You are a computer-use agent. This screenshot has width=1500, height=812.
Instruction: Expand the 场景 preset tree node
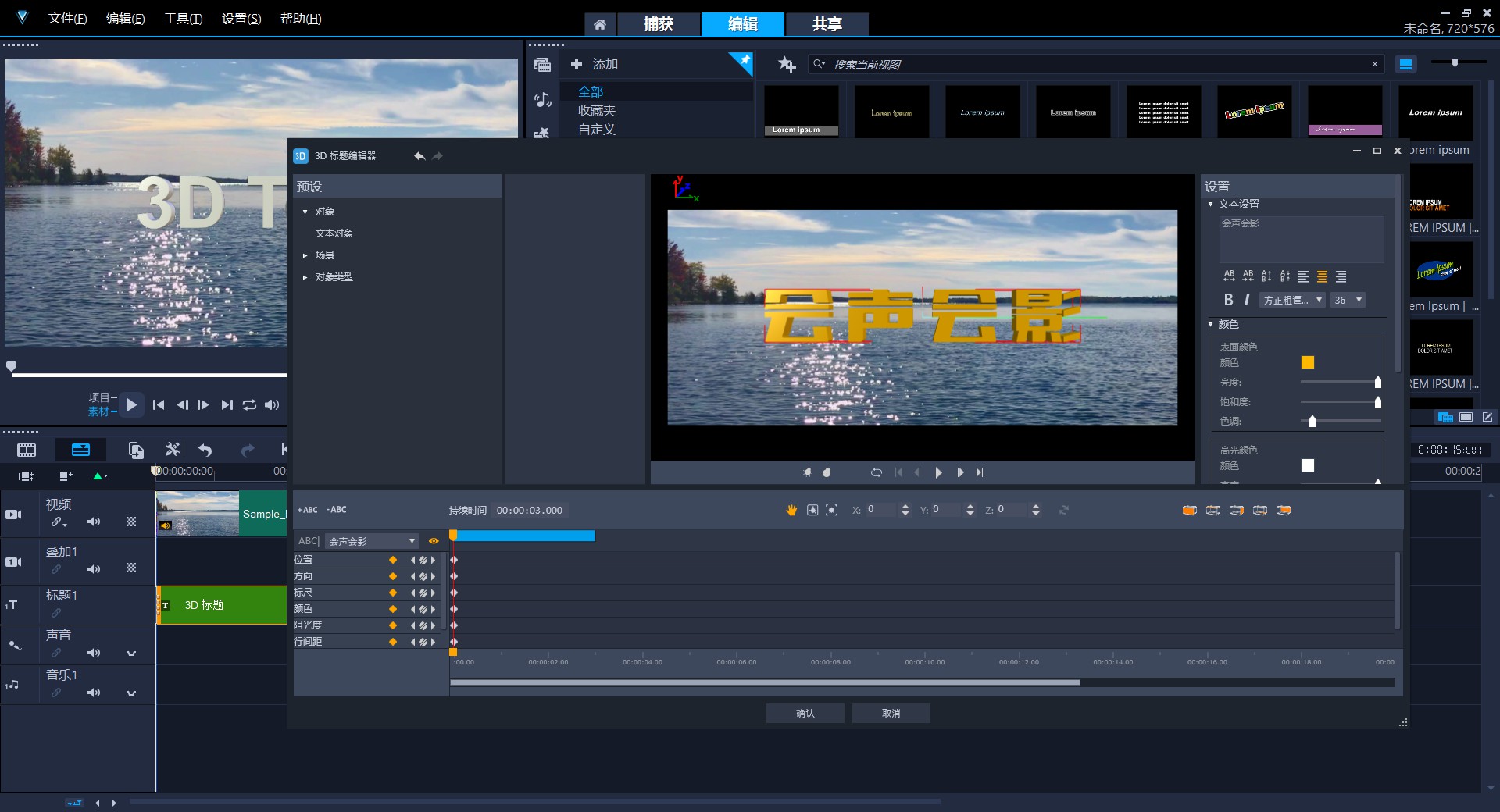[305, 255]
